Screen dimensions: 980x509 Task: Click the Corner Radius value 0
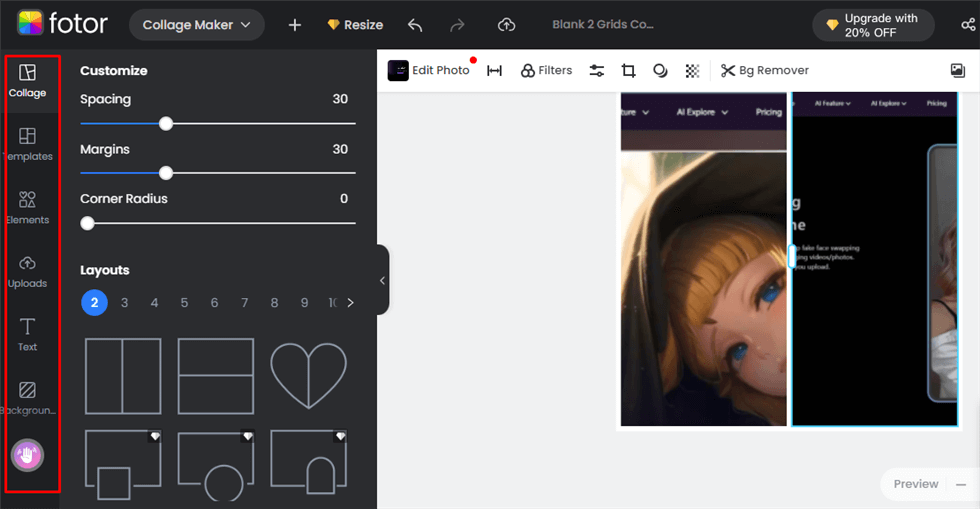344,198
